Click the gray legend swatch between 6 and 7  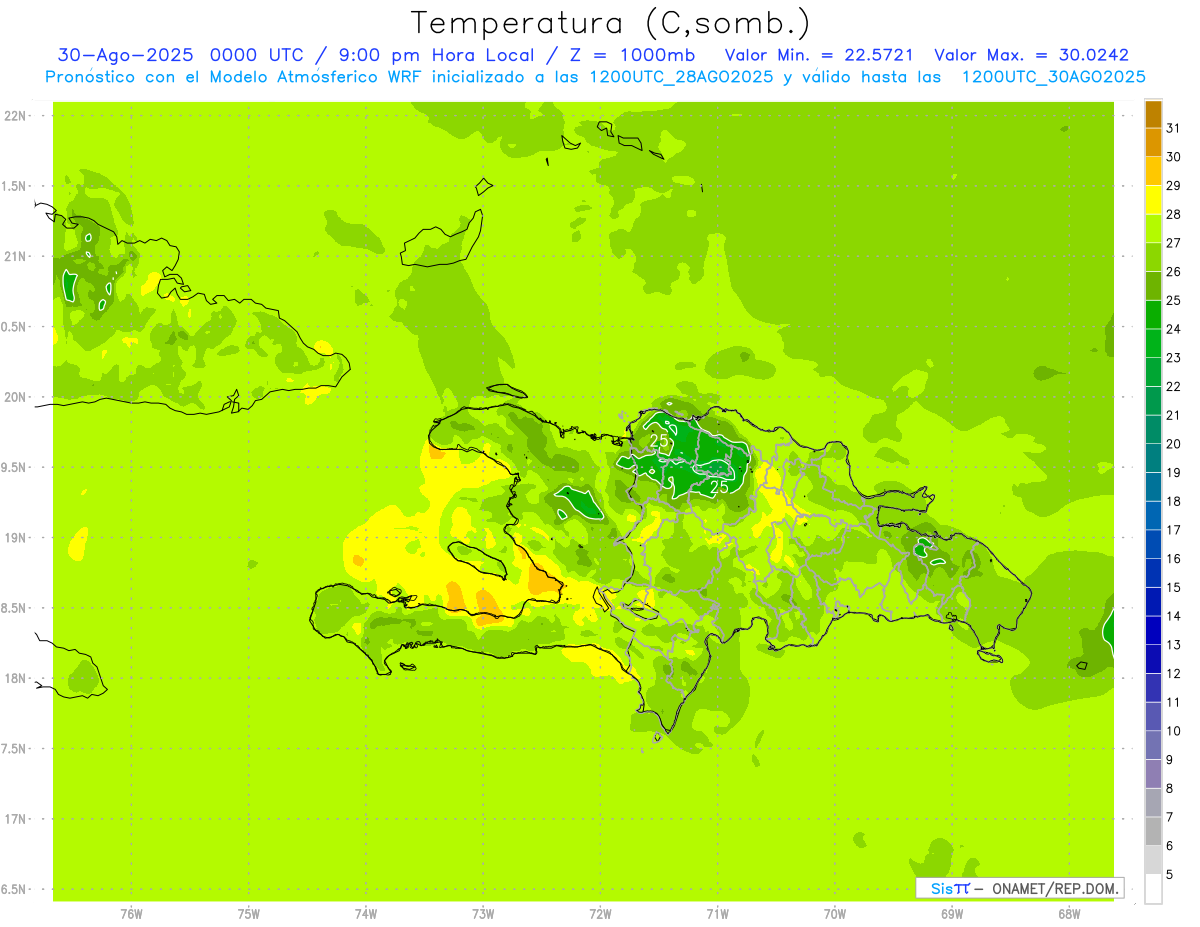[x=1153, y=831]
